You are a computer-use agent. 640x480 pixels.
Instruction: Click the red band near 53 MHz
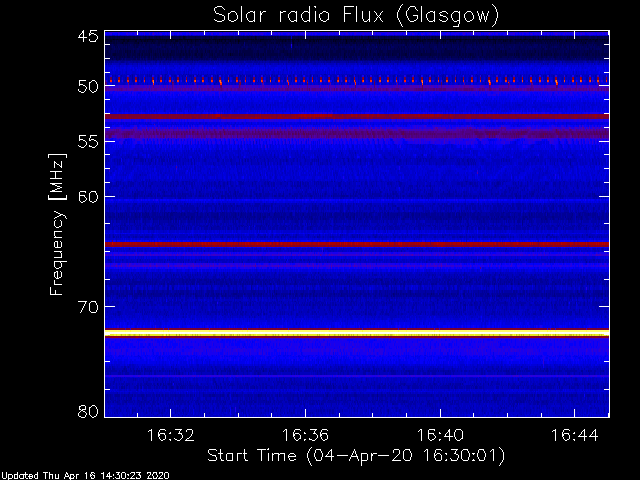pos(357,117)
